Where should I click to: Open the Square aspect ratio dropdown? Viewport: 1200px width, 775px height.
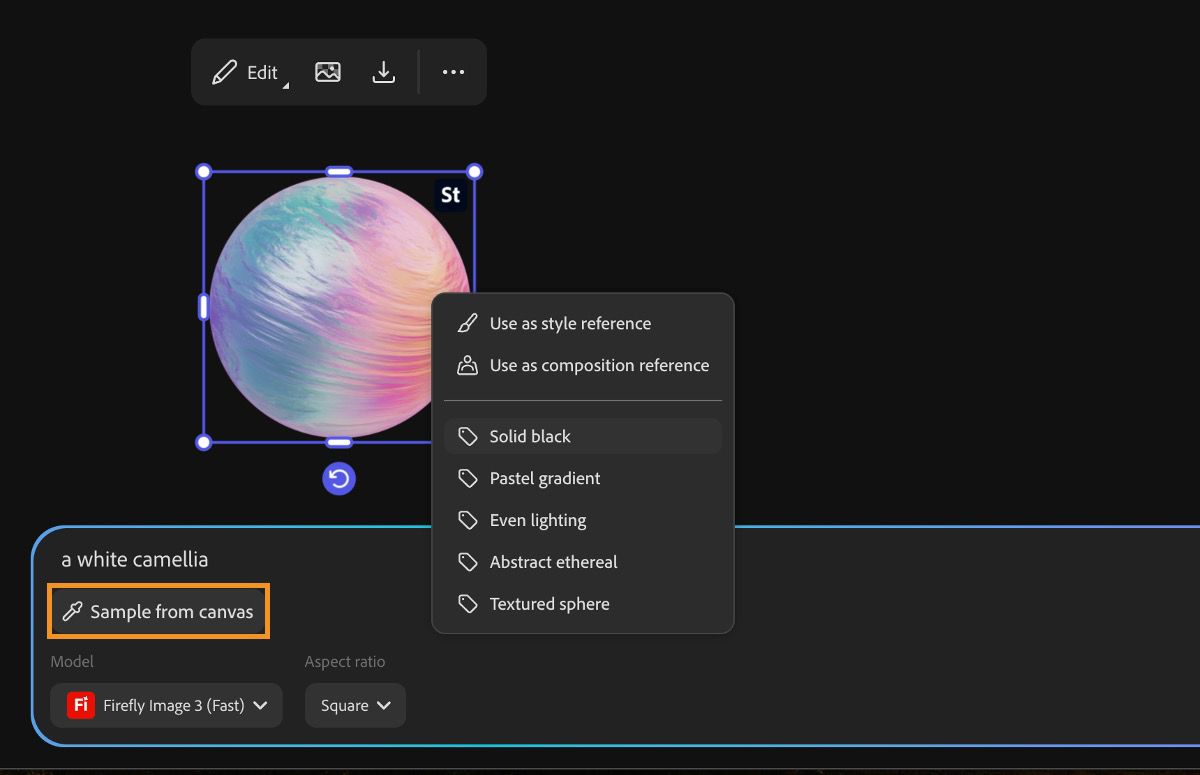(355, 705)
